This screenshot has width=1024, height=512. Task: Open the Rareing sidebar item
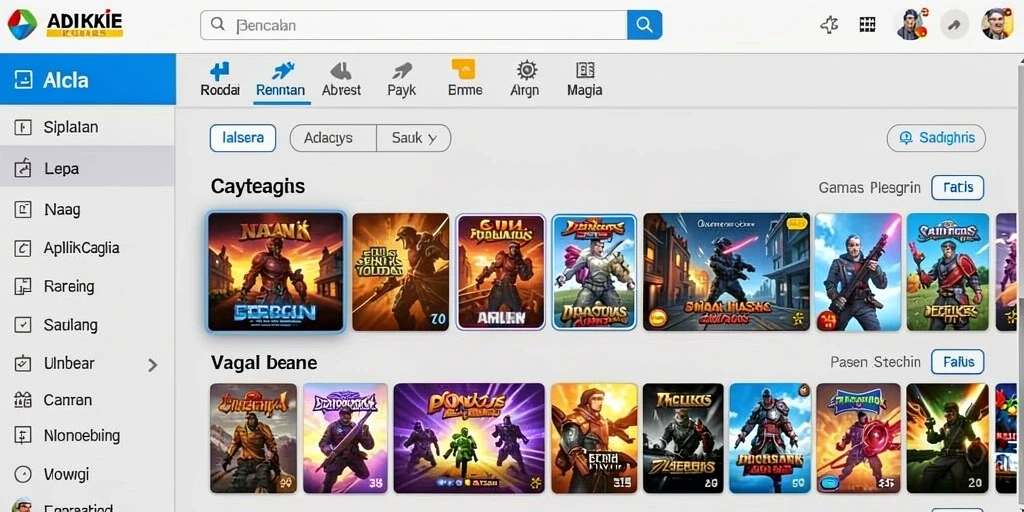(88, 286)
